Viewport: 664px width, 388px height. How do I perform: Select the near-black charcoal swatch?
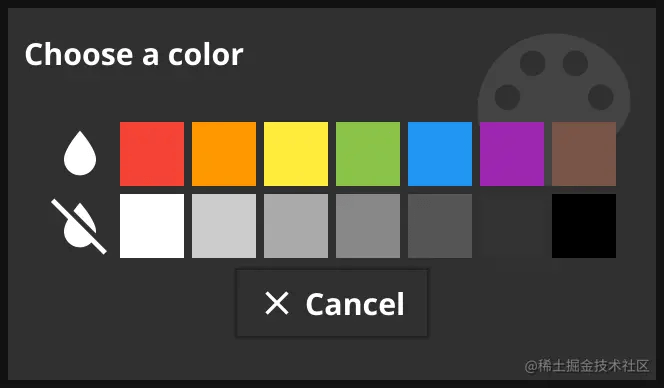512,226
